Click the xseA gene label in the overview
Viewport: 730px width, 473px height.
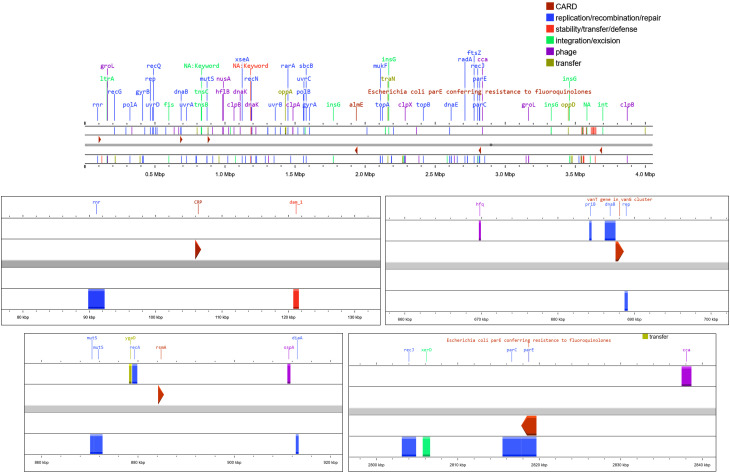[242, 60]
